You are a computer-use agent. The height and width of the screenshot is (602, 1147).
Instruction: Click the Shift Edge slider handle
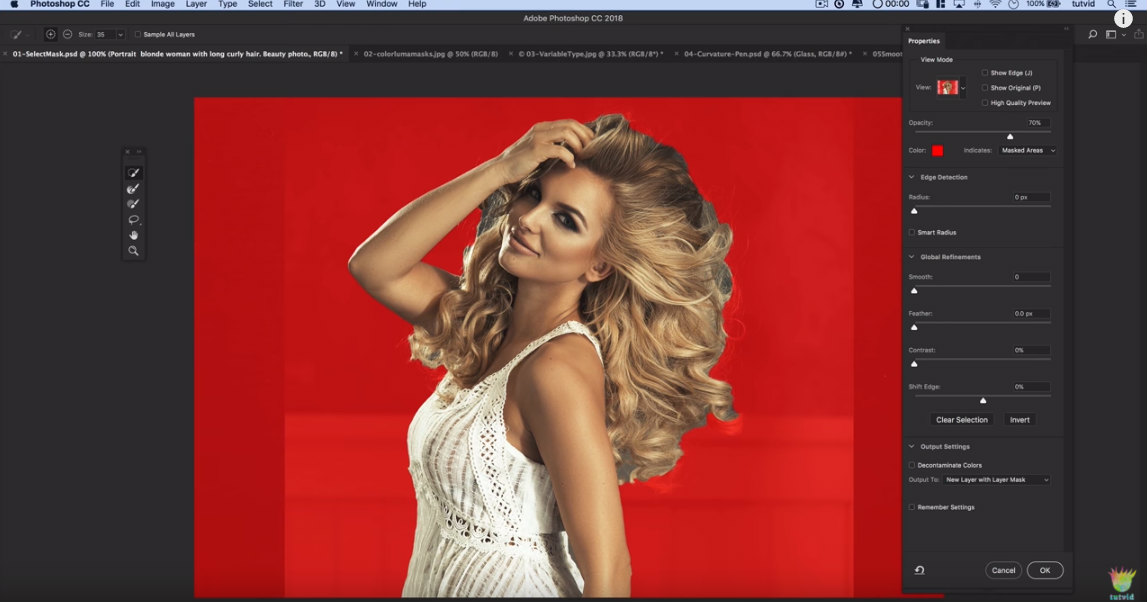coord(983,400)
